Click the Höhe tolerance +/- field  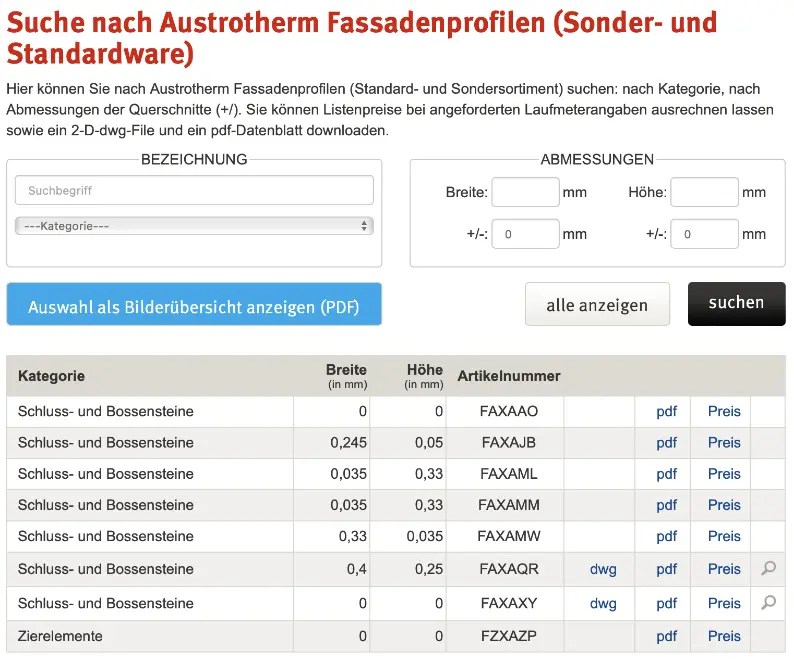pos(704,234)
